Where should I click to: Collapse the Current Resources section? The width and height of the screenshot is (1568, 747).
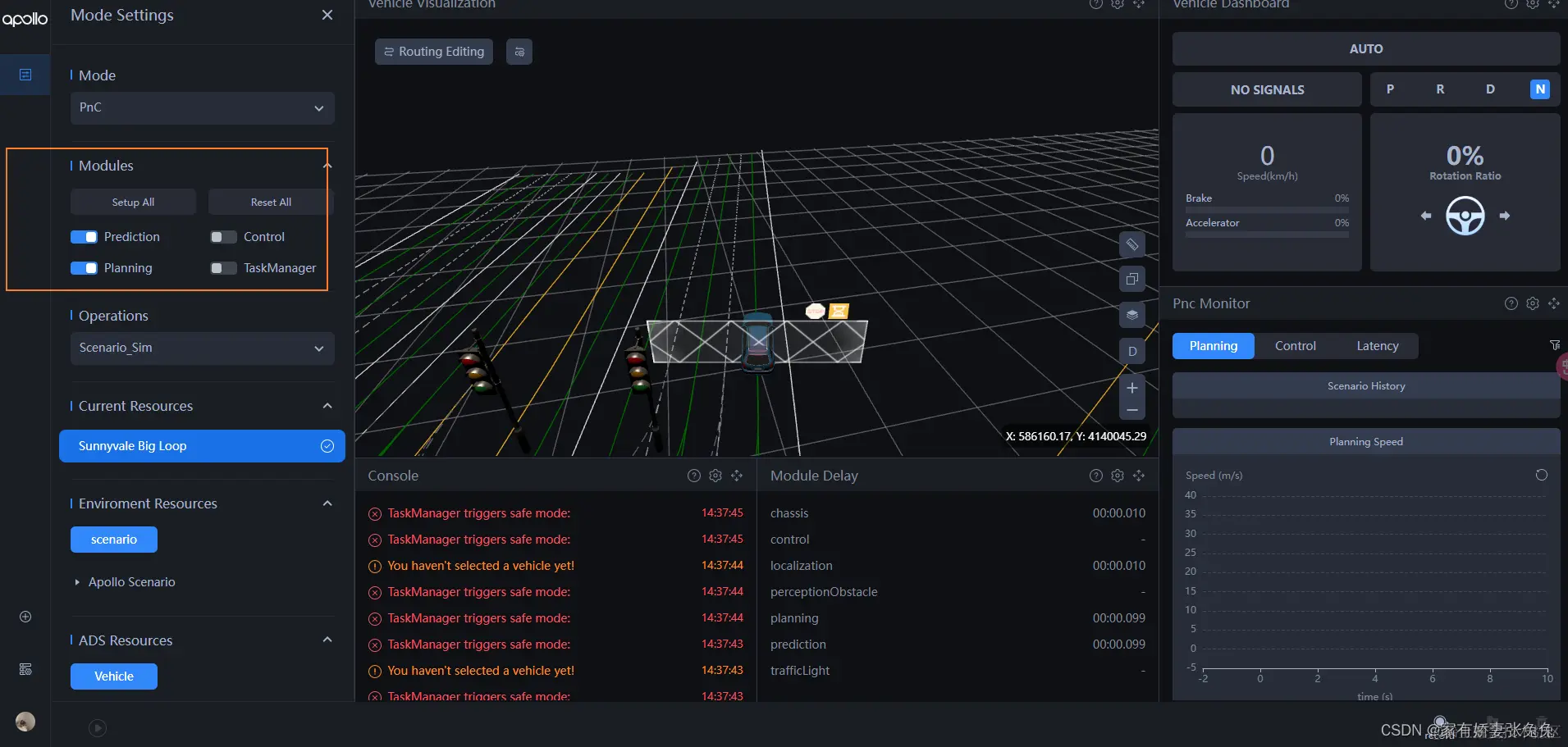click(x=327, y=406)
